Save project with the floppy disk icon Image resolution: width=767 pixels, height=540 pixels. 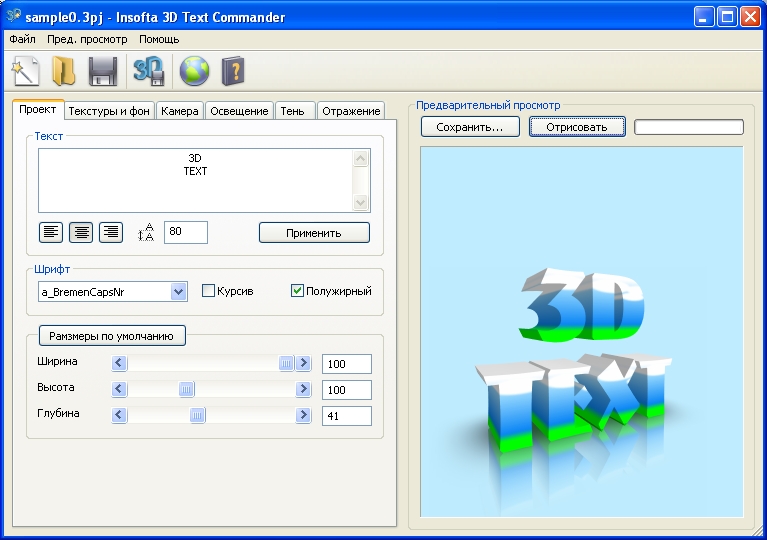coord(103,71)
